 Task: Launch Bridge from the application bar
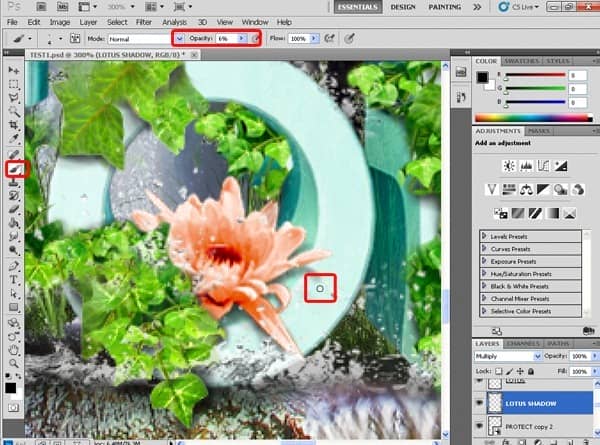click(x=41, y=7)
